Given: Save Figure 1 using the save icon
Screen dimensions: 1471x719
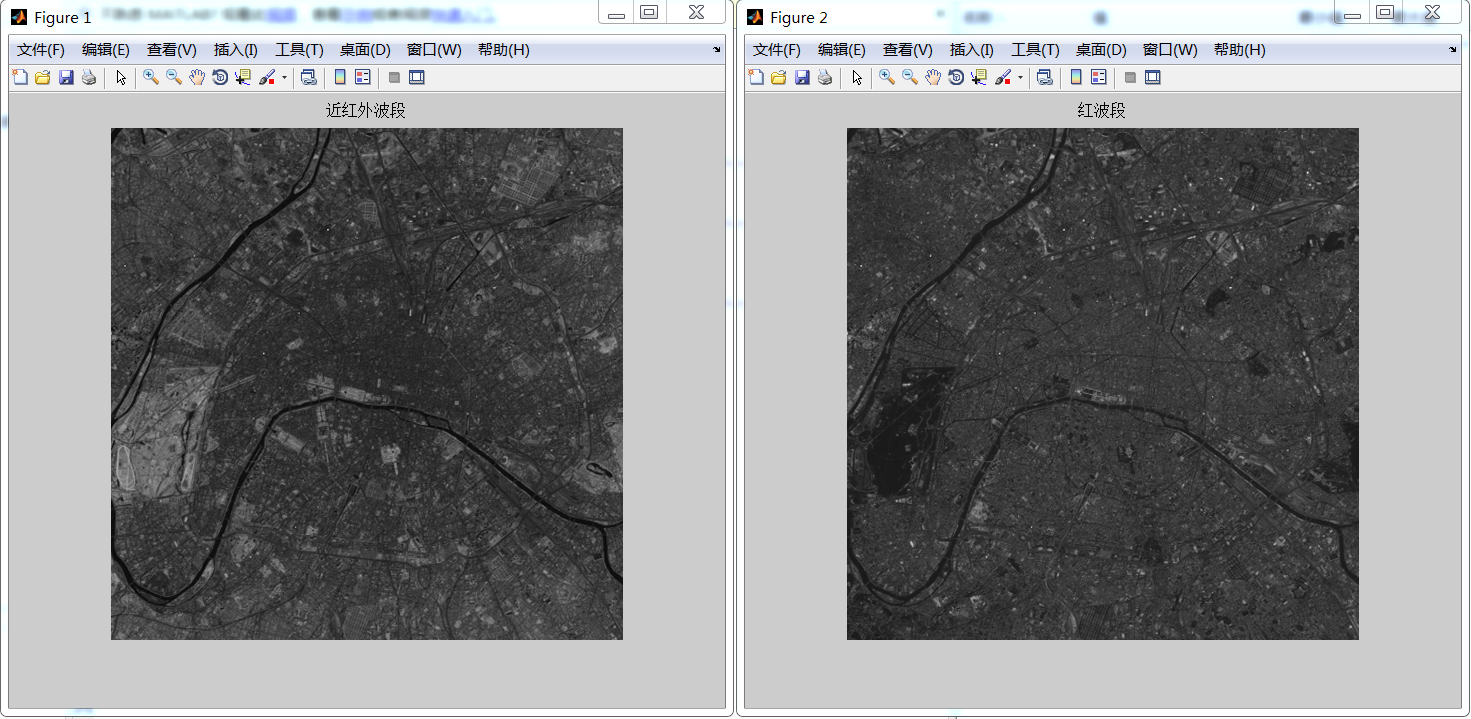Looking at the screenshot, I should click(x=66, y=77).
